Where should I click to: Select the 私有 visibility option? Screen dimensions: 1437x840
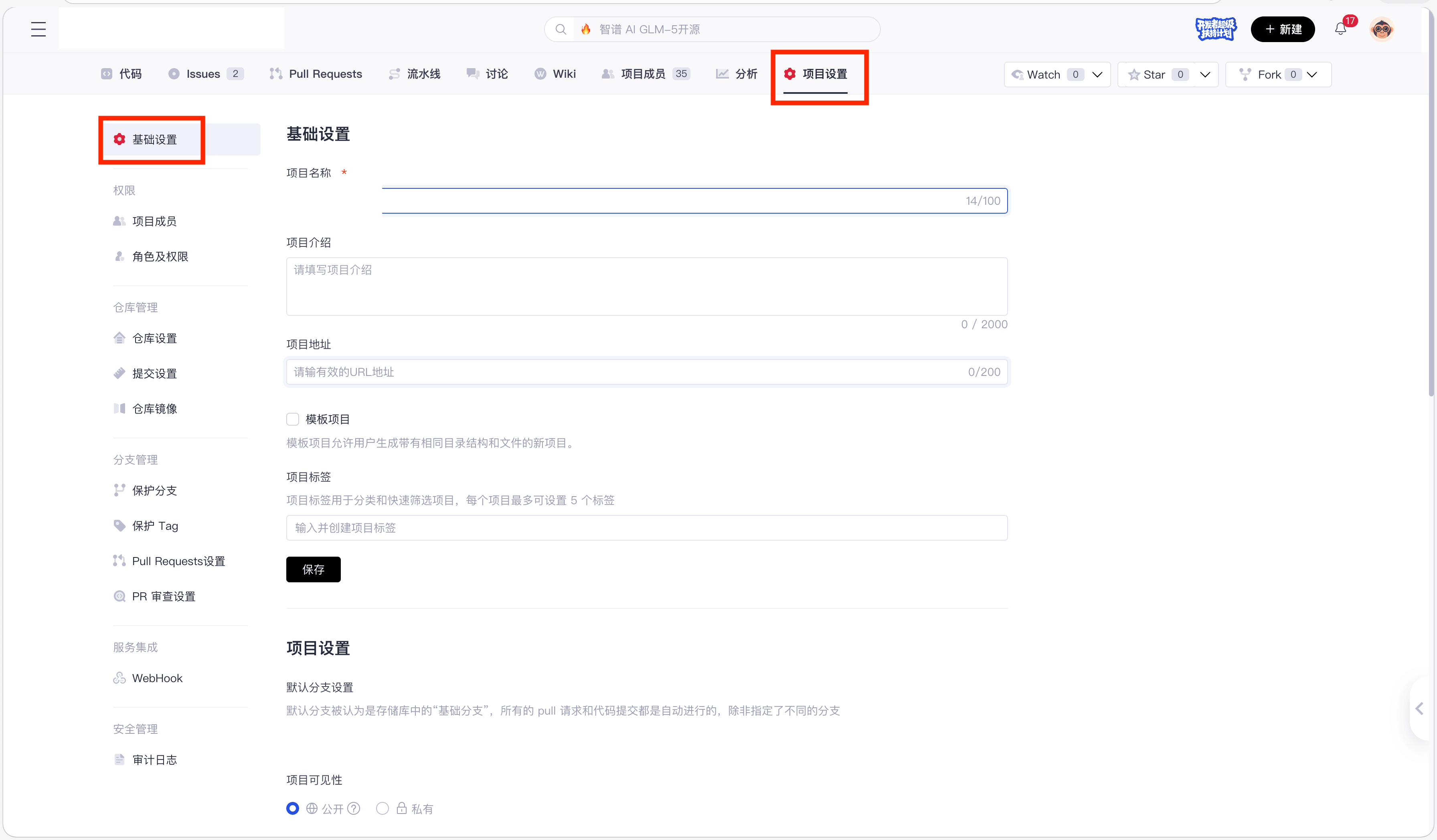tap(383, 808)
